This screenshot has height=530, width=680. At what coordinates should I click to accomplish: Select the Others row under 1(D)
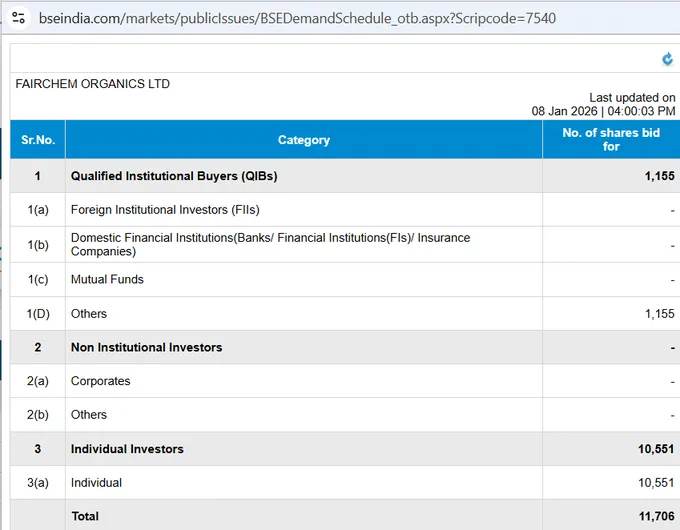point(345,314)
